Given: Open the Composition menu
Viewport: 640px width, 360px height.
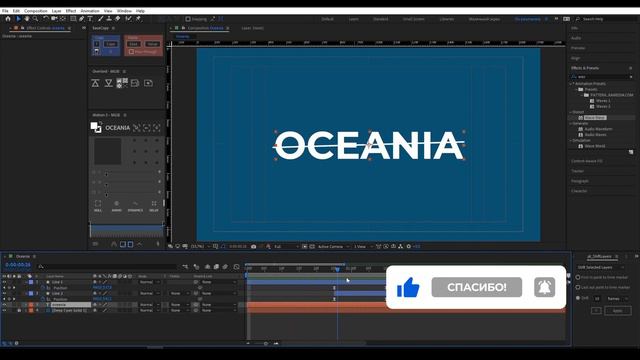Looking at the screenshot, I should pyautogui.click(x=36, y=11).
